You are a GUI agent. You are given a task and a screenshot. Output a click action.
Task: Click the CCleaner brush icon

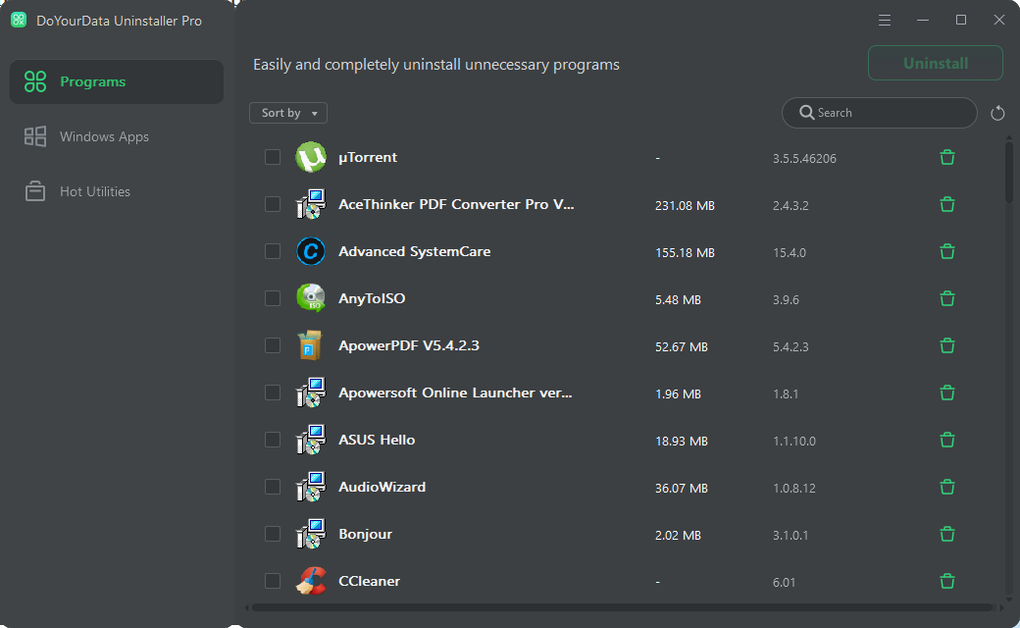tap(311, 581)
